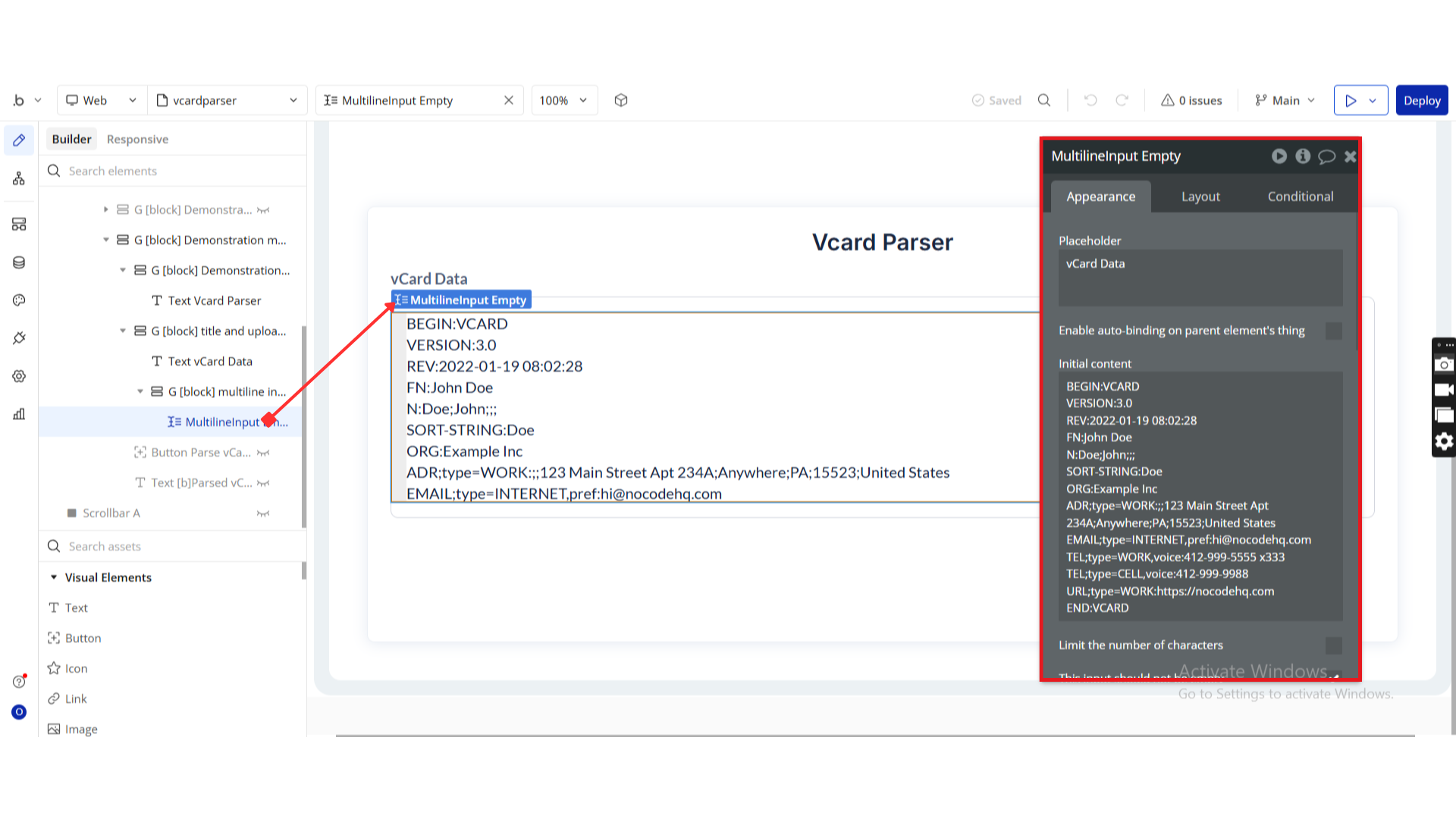Open the Styles palette icon in sidebar
The height and width of the screenshot is (819, 1456).
[19, 300]
